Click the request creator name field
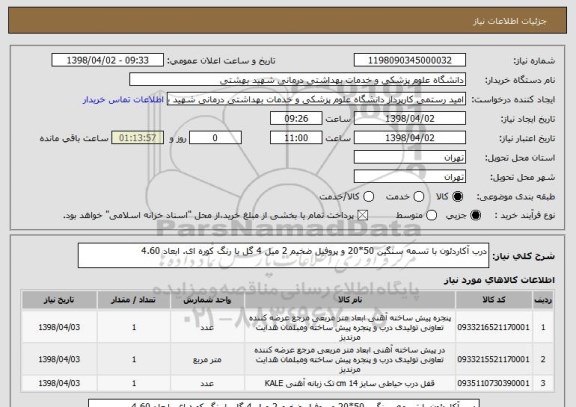576x407 pixels. [x=316, y=100]
